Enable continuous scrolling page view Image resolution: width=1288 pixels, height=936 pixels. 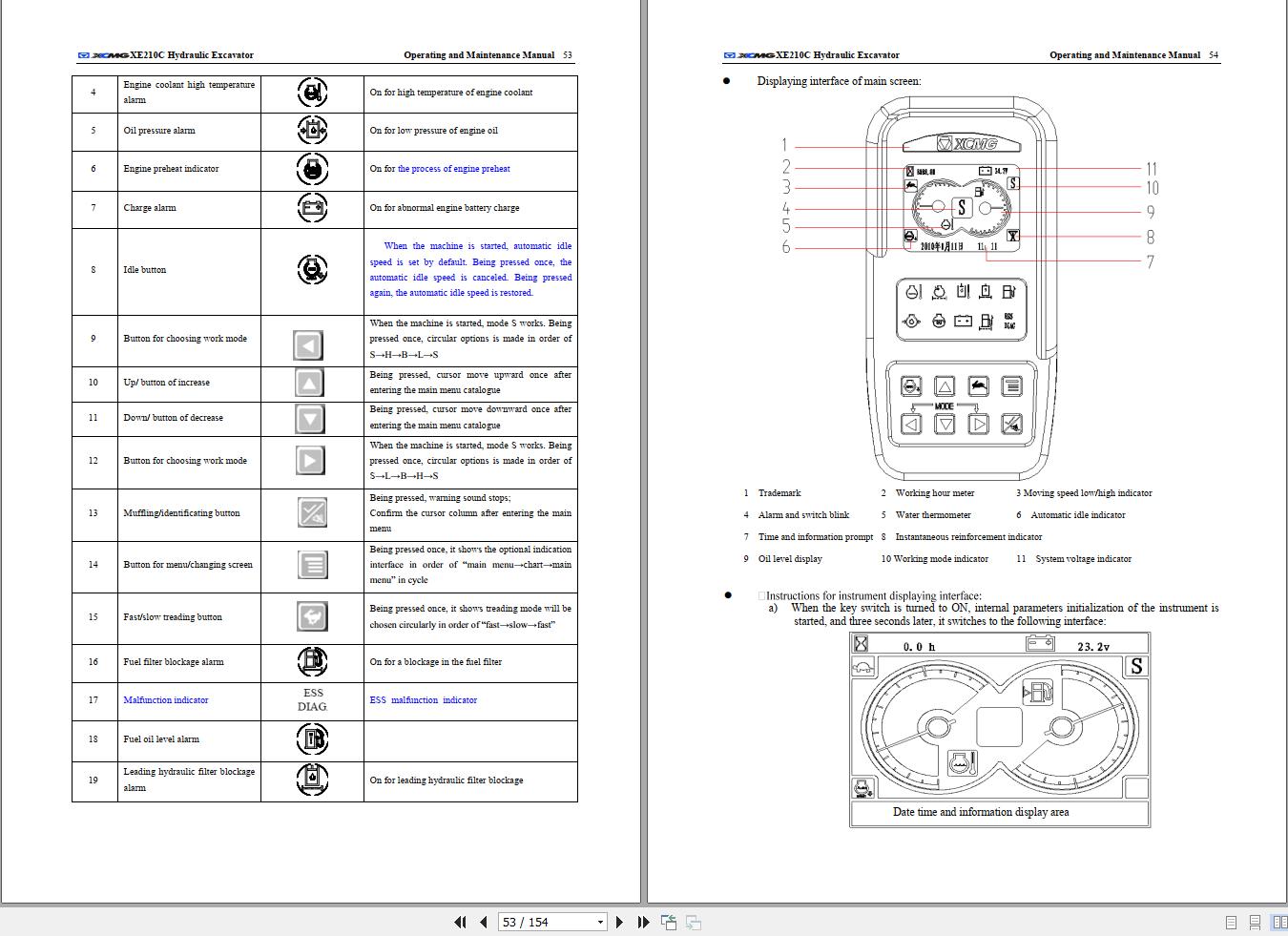coord(1252,922)
